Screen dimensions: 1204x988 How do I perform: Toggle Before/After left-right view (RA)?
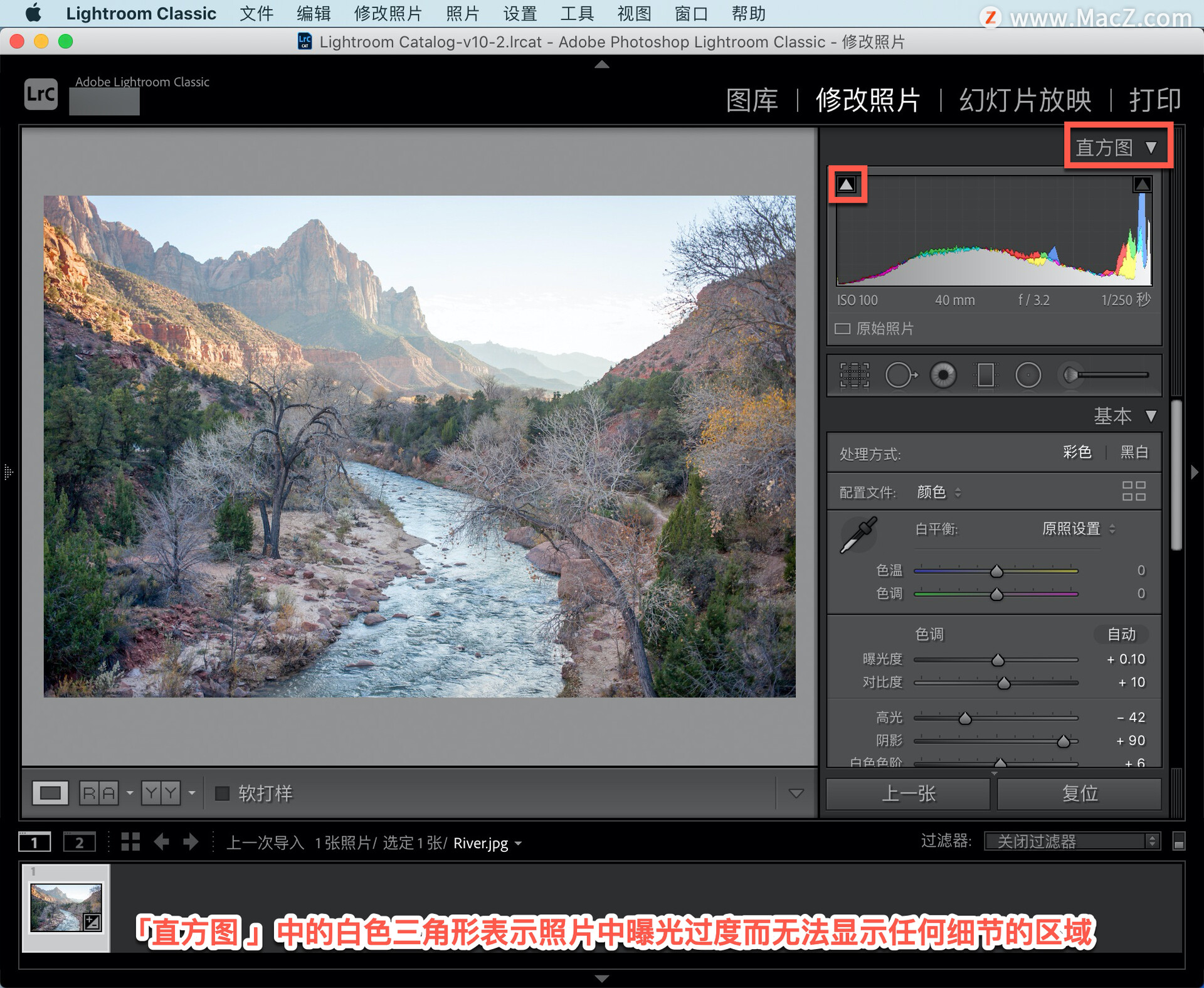click(99, 793)
